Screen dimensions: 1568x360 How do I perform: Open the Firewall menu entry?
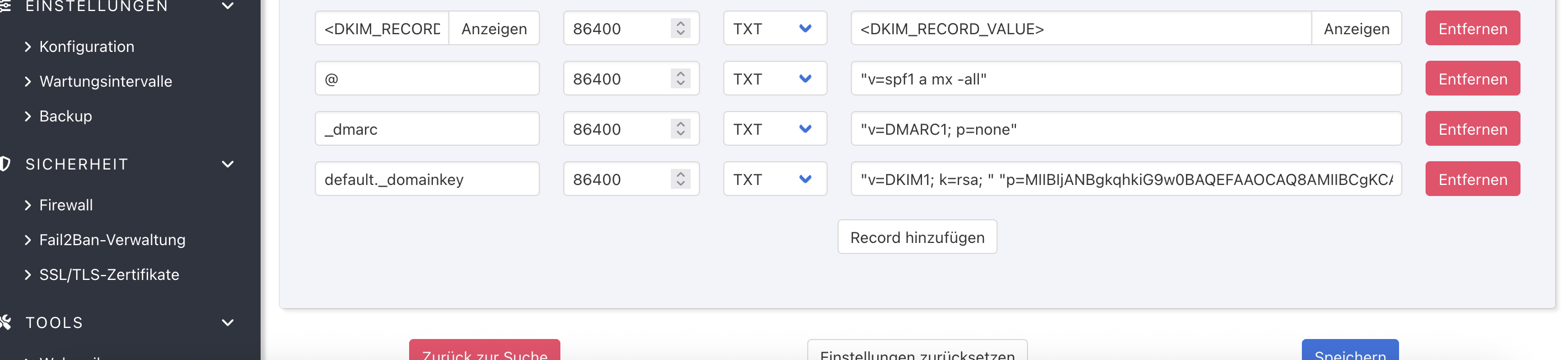coord(66,205)
